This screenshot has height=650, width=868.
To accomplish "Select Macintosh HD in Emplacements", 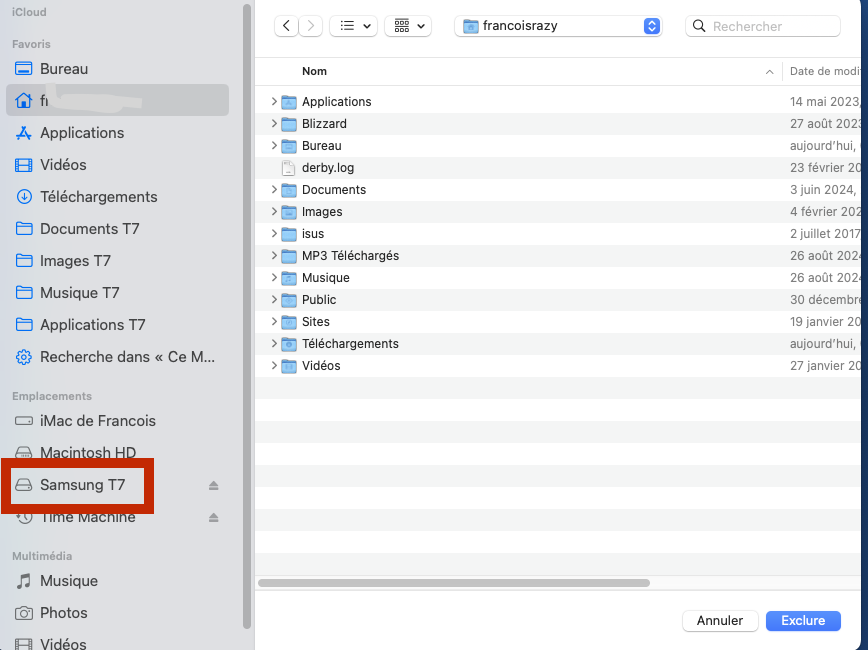I will (88, 453).
